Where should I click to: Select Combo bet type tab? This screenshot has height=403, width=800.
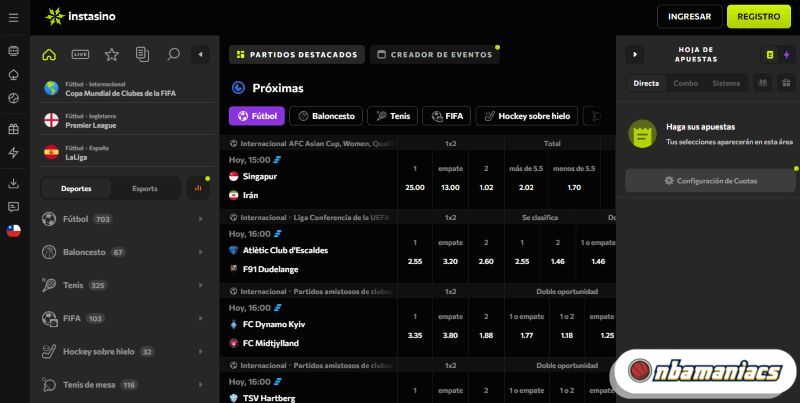685,83
